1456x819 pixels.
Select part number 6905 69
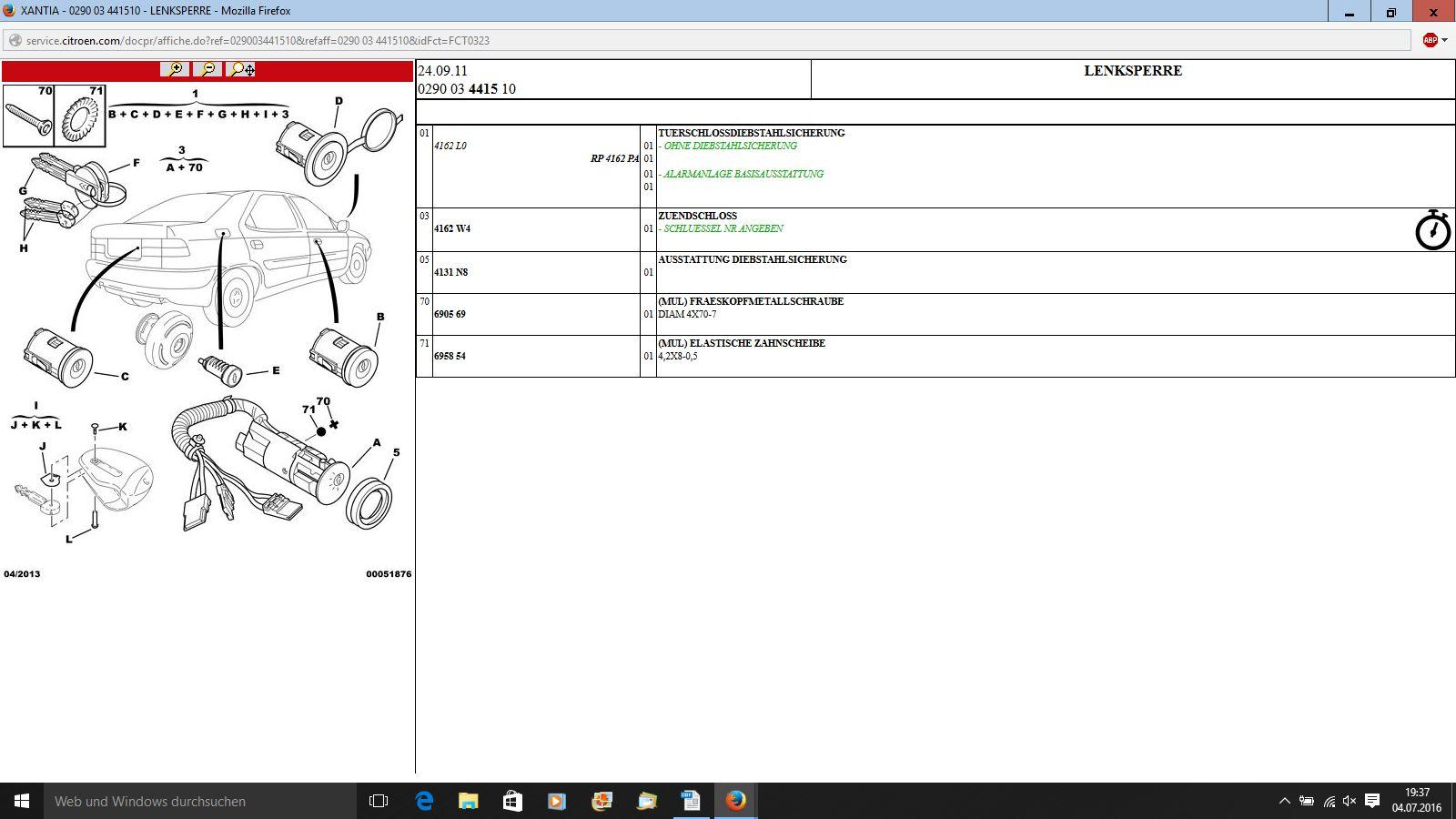(450, 314)
